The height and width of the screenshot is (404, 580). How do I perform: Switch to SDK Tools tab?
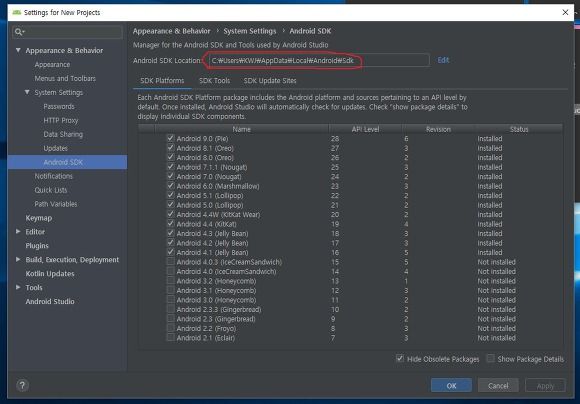pyautogui.click(x=214, y=81)
